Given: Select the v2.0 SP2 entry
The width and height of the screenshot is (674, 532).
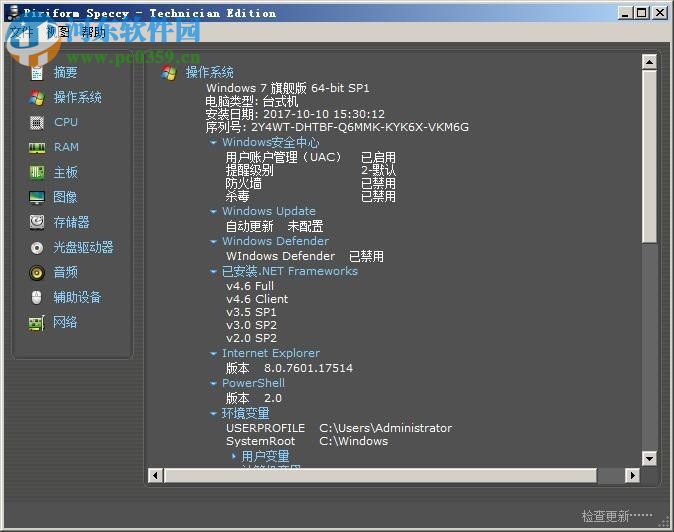Looking at the screenshot, I should 251,338.
